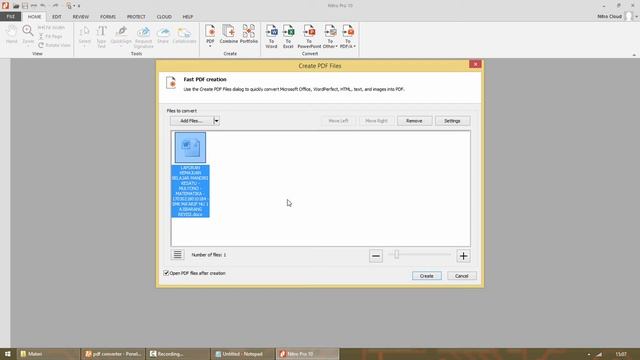Image resolution: width=640 pixels, height=360 pixels.
Task: Open the QuickSign tool
Action: [121, 36]
